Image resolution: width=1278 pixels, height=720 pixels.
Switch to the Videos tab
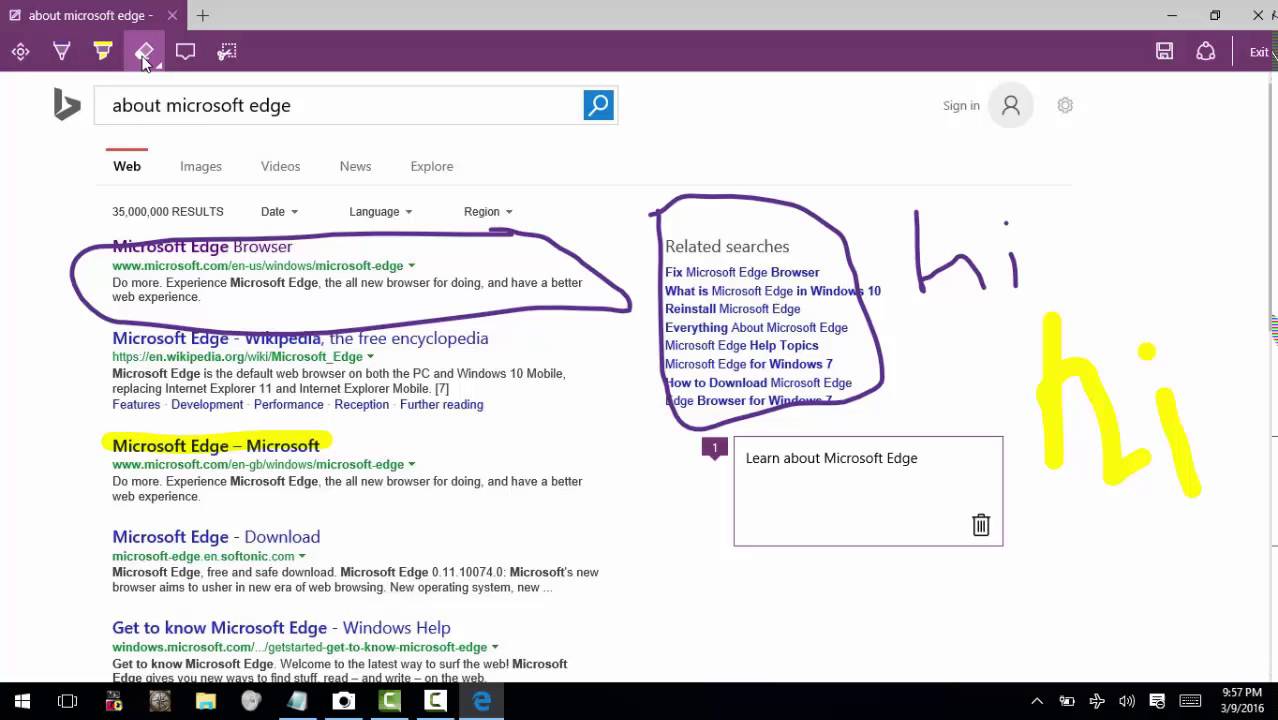[x=280, y=166]
